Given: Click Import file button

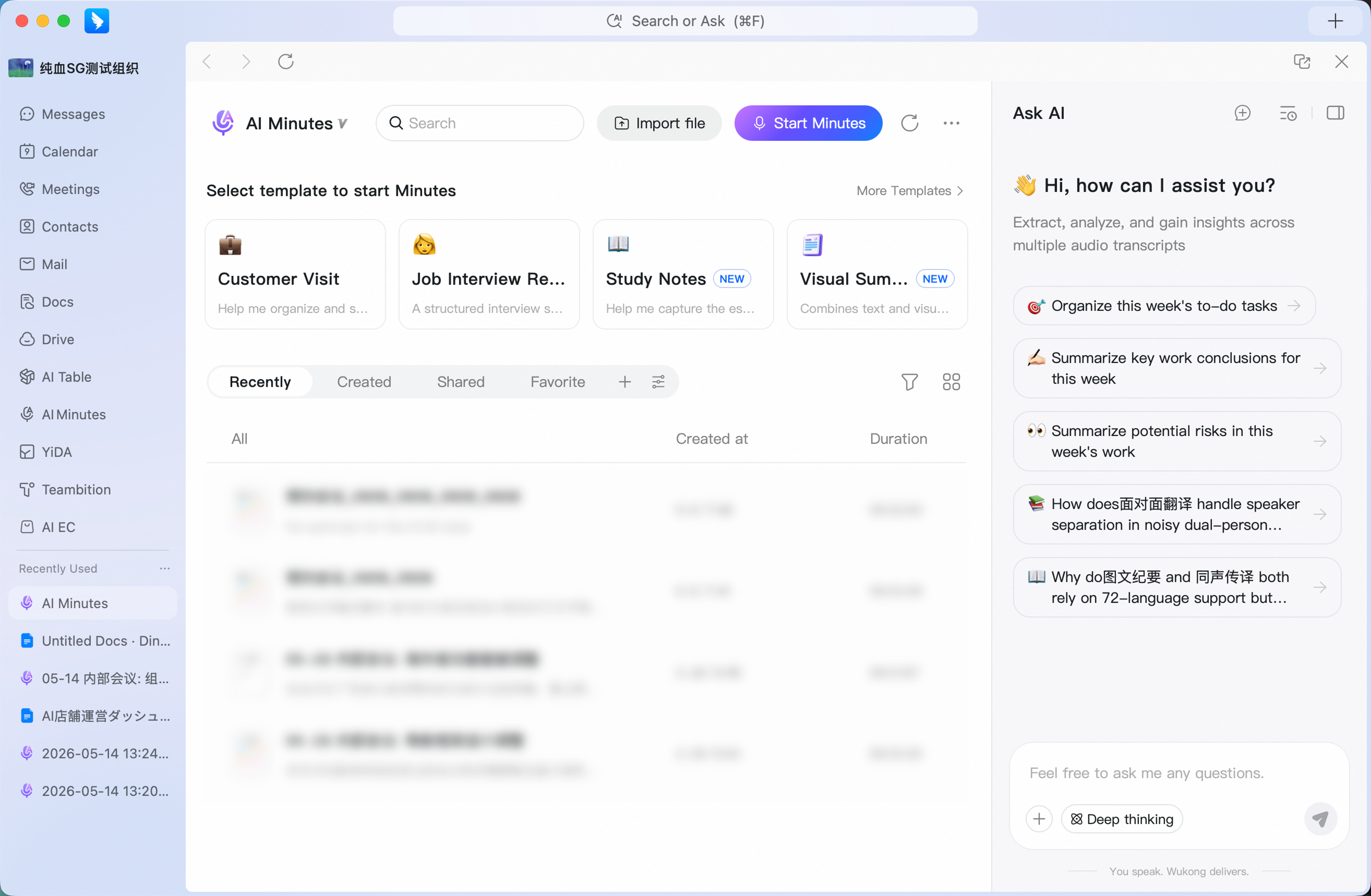Looking at the screenshot, I should click(659, 123).
